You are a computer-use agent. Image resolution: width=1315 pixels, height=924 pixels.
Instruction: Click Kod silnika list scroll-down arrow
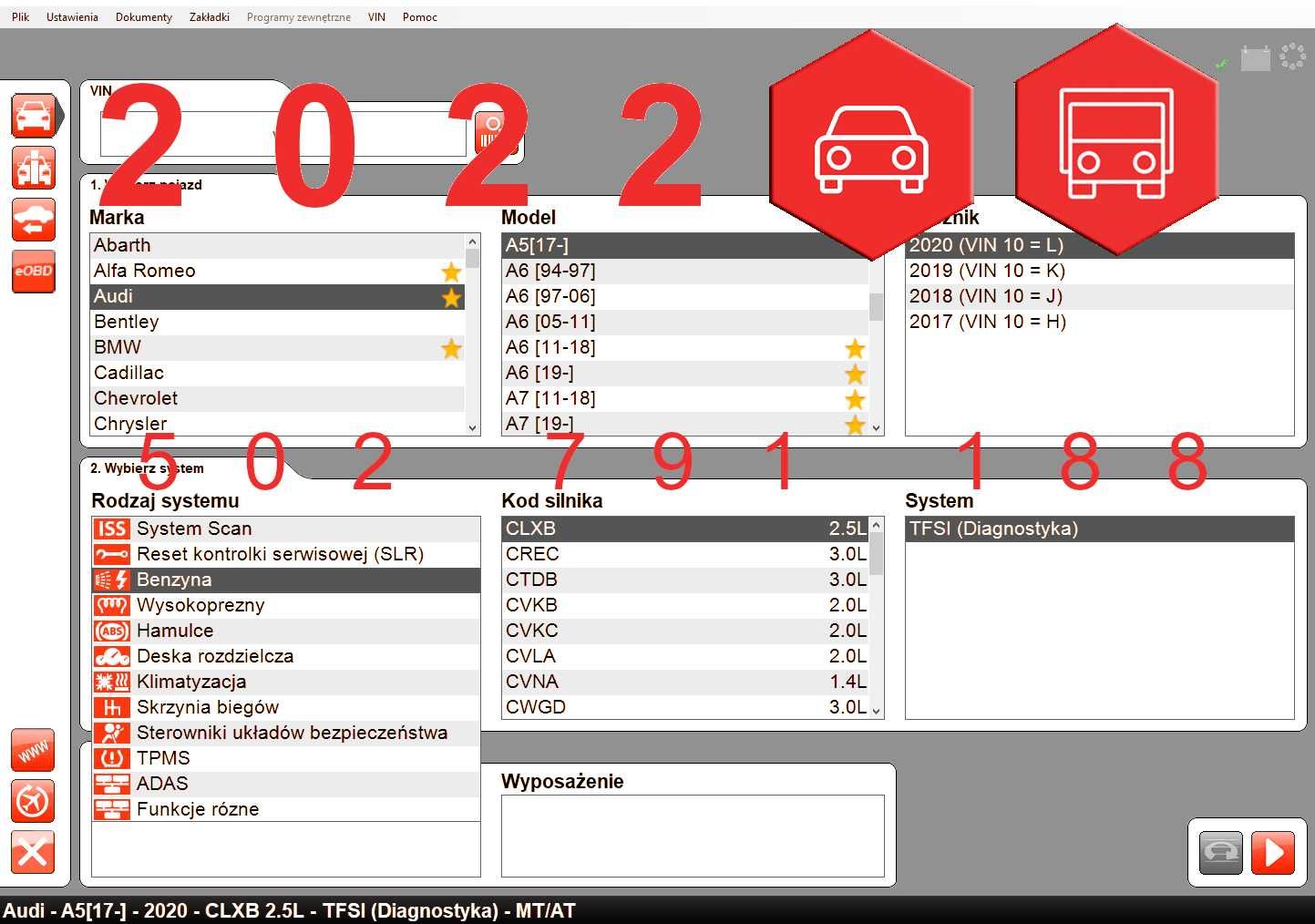tap(876, 711)
